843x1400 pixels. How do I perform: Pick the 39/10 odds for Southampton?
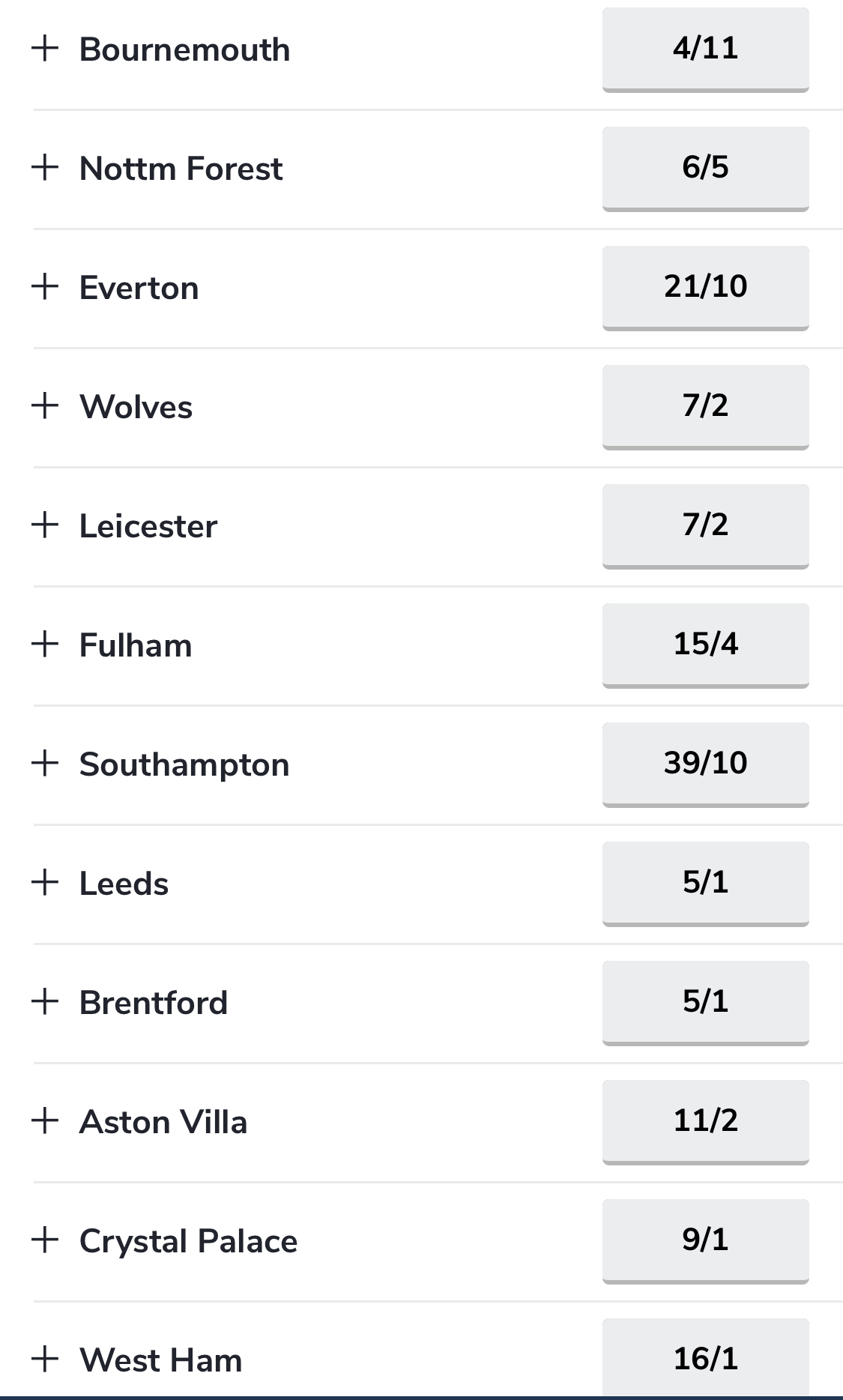point(705,764)
